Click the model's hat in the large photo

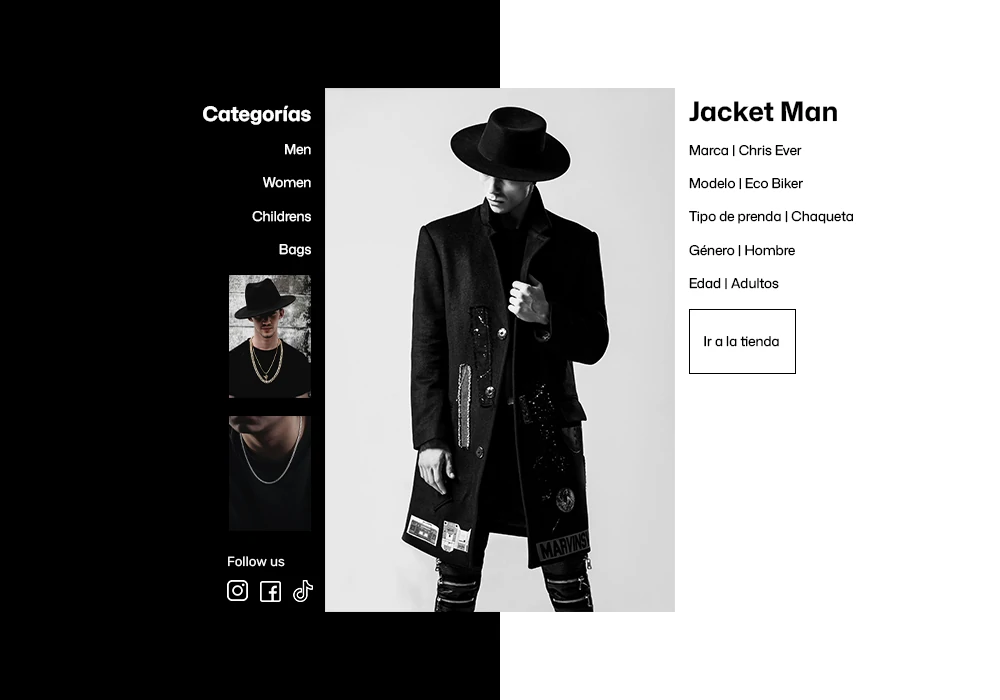510,145
